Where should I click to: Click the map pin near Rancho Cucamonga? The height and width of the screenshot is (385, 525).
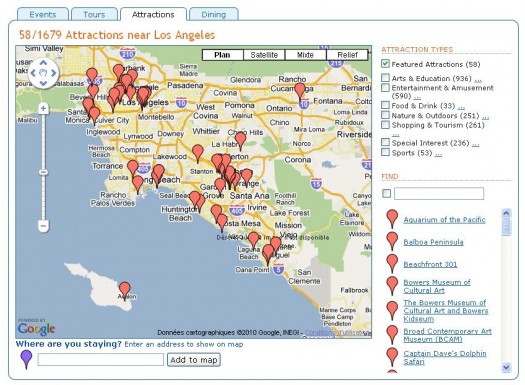coord(300,91)
